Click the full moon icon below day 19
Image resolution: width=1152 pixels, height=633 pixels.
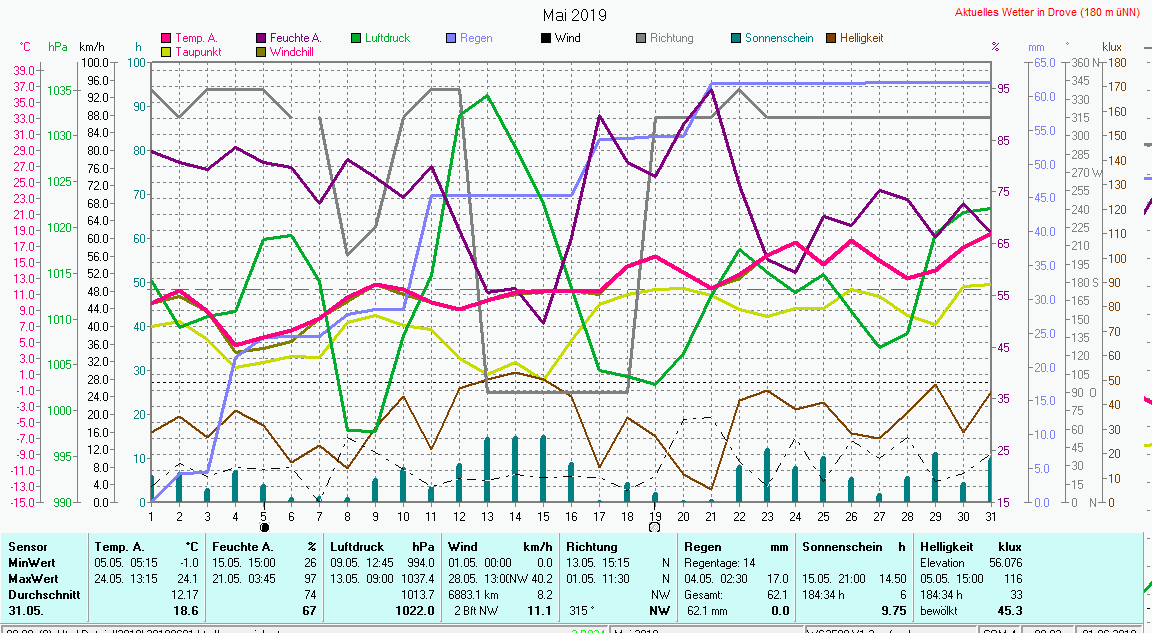[654, 527]
